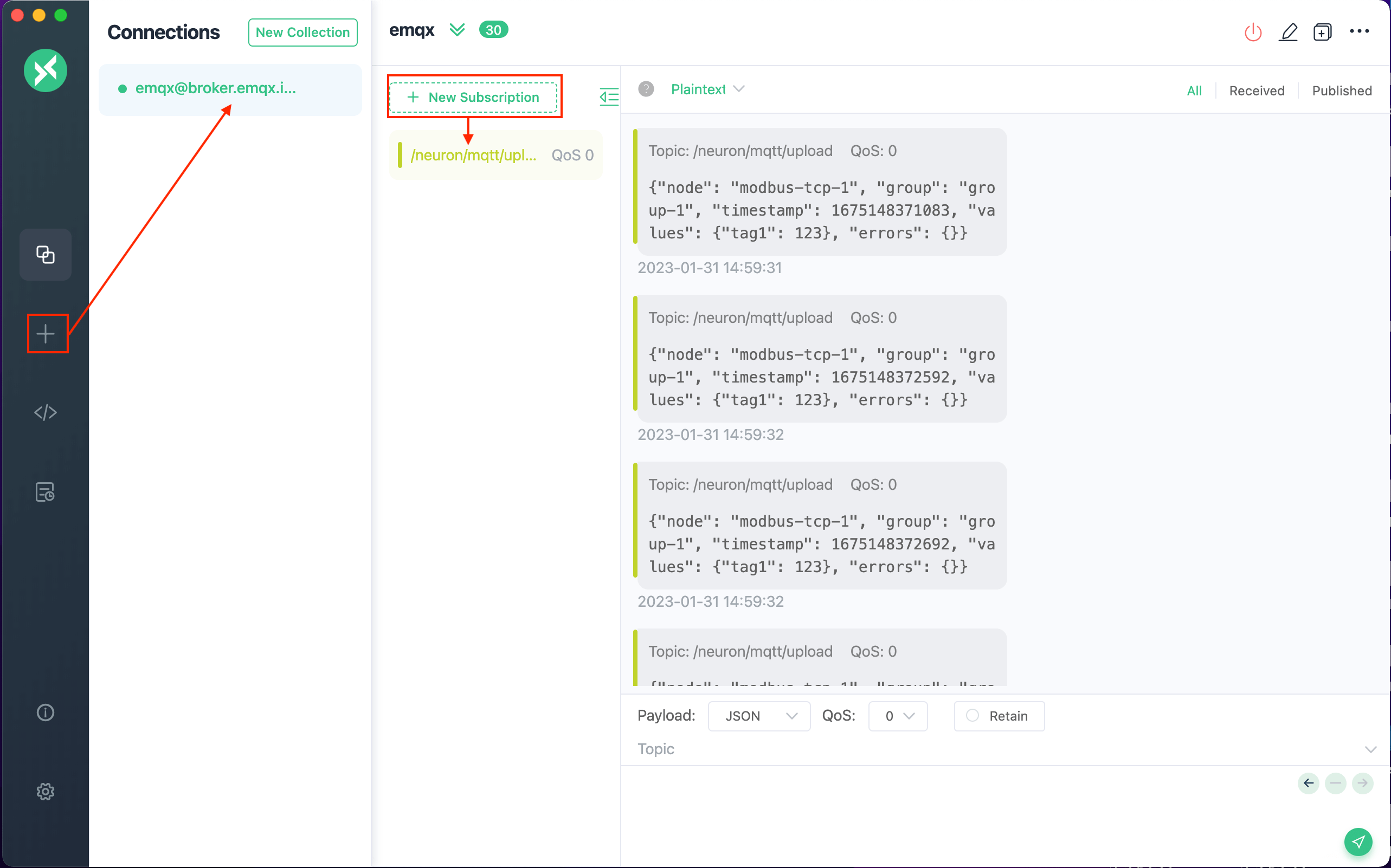Image resolution: width=1391 pixels, height=868 pixels.
Task: Click the green send message button
Action: [1358, 841]
